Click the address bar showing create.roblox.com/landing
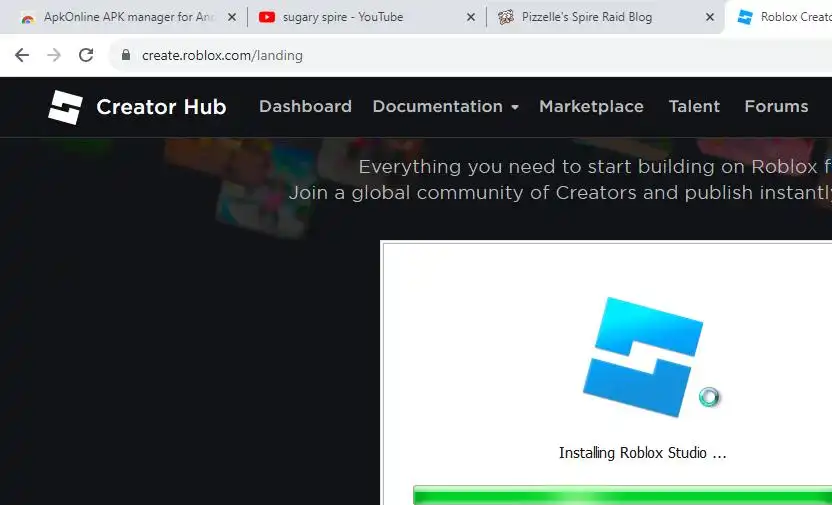 click(x=470, y=55)
